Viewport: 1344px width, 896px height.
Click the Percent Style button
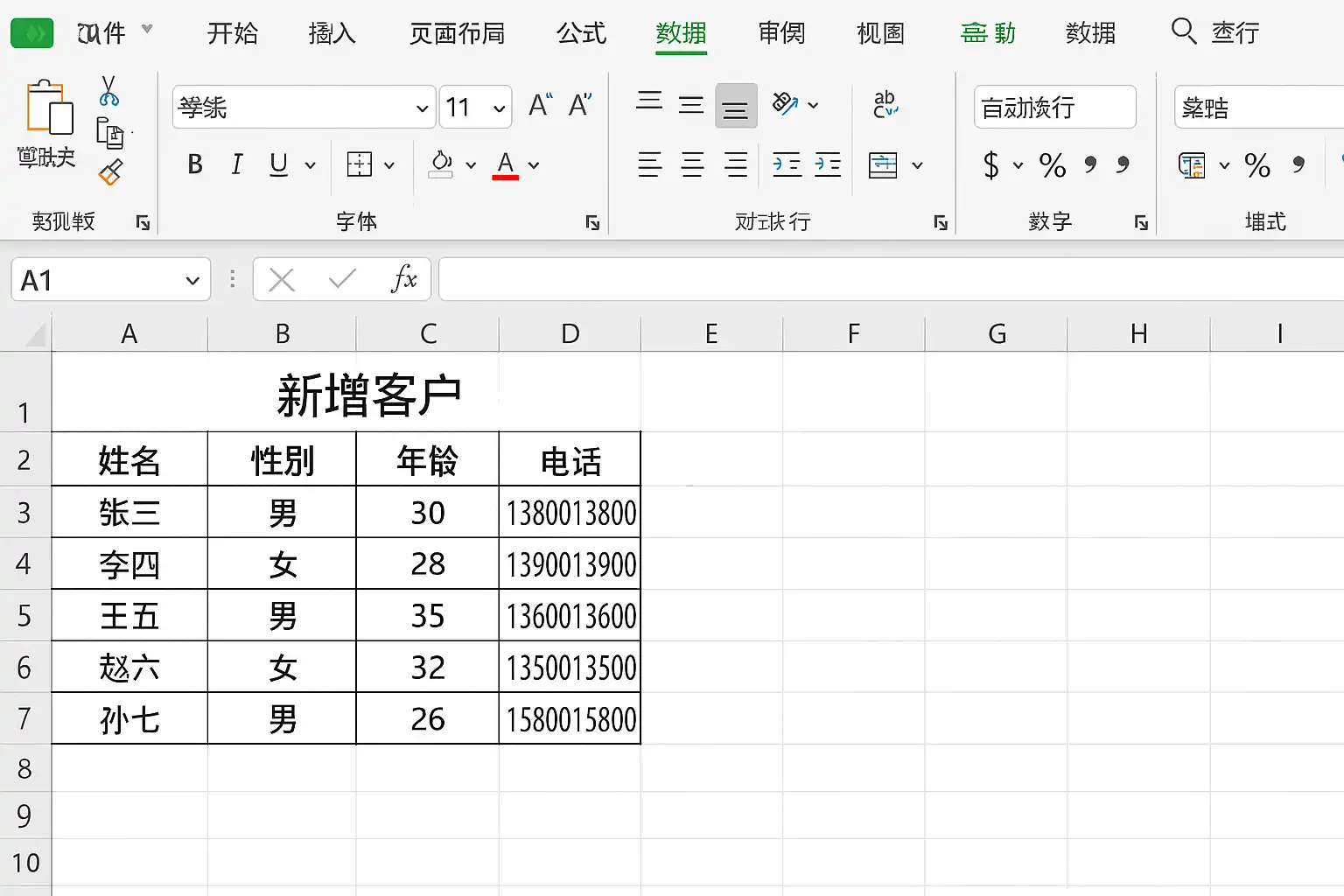[x=1053, y=164]
